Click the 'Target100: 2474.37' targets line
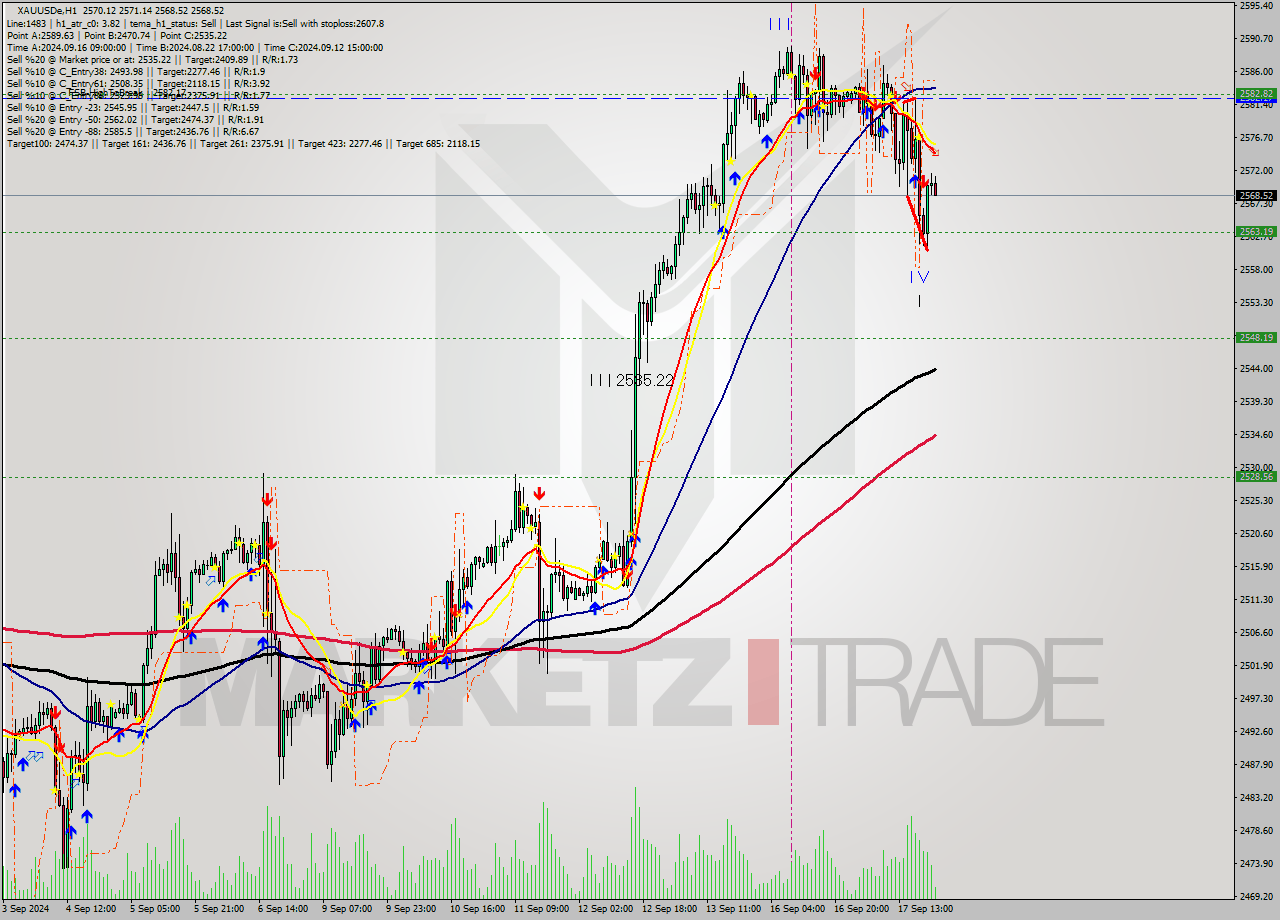This screenshot has height=920, width=1280. click(x=243, y=143)
